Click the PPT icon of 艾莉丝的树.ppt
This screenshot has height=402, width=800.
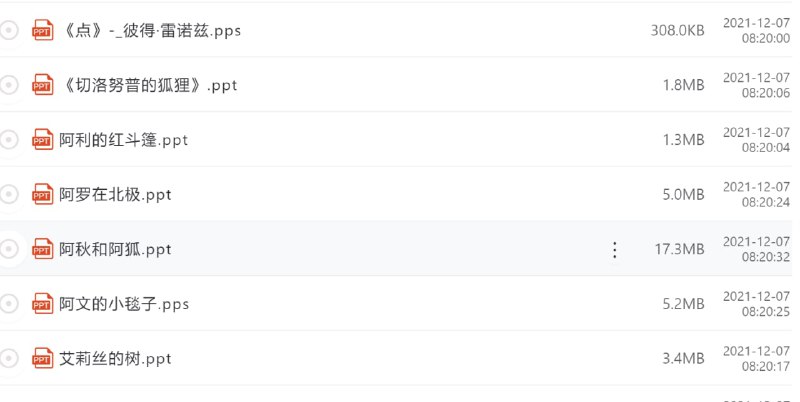(42, 358)
